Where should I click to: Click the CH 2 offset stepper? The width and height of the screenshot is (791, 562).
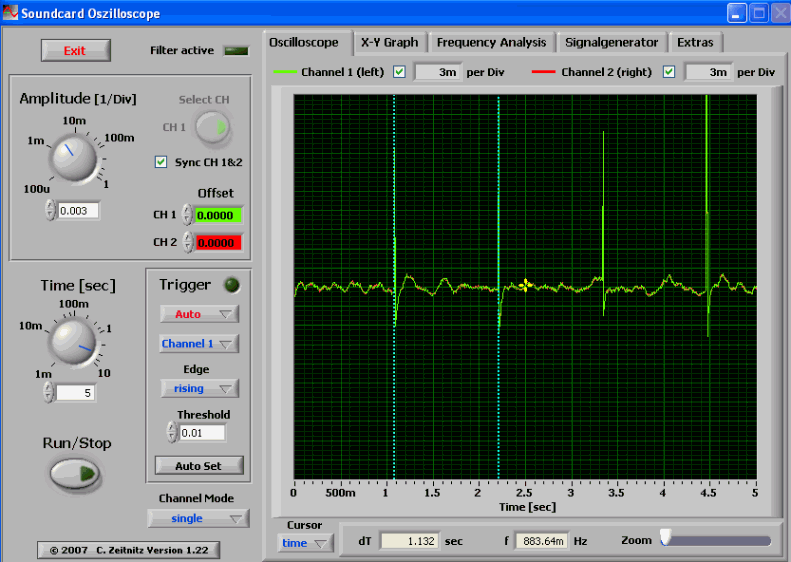pyautogui.click(x=188, y=242)
